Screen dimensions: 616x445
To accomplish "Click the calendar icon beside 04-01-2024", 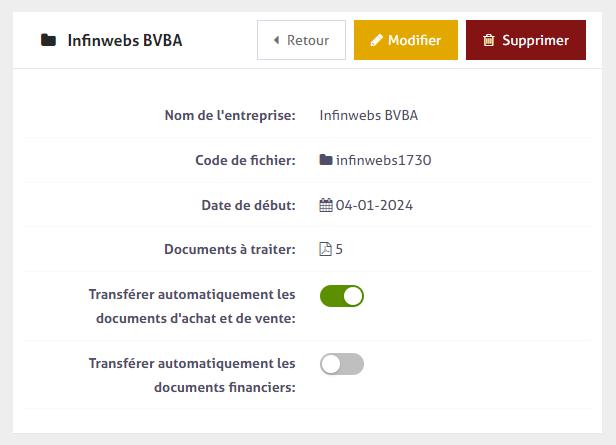I will (x=326, y=205).
